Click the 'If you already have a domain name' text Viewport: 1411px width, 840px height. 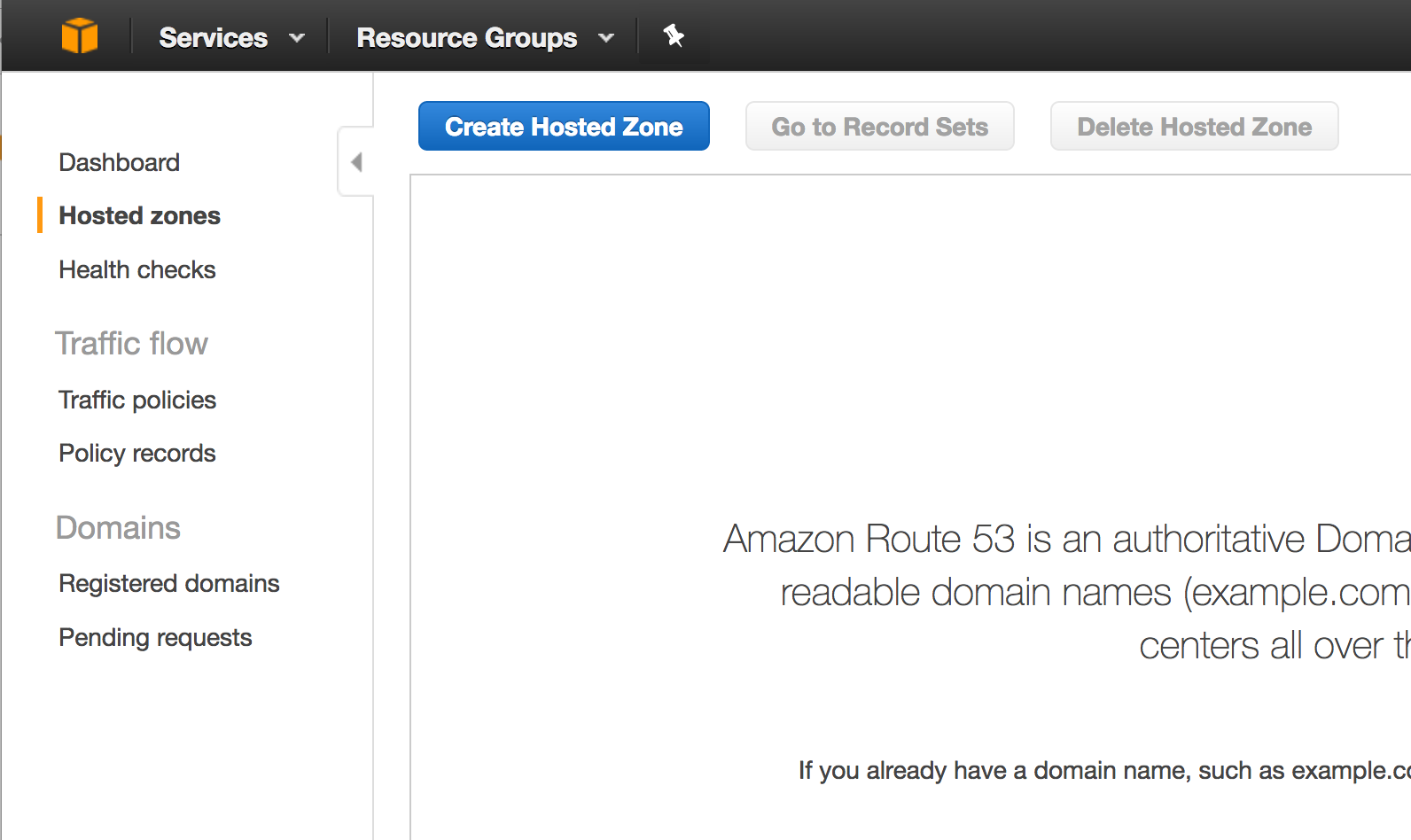point(994,771)
